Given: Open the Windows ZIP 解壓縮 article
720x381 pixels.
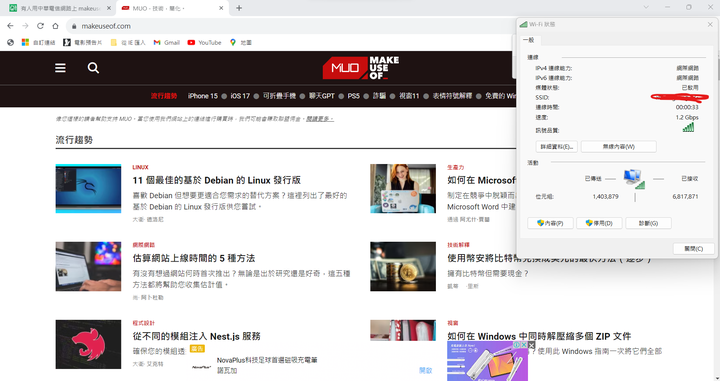Looking at the screenshot, I should pyautogui.click(x=539, y=336).
